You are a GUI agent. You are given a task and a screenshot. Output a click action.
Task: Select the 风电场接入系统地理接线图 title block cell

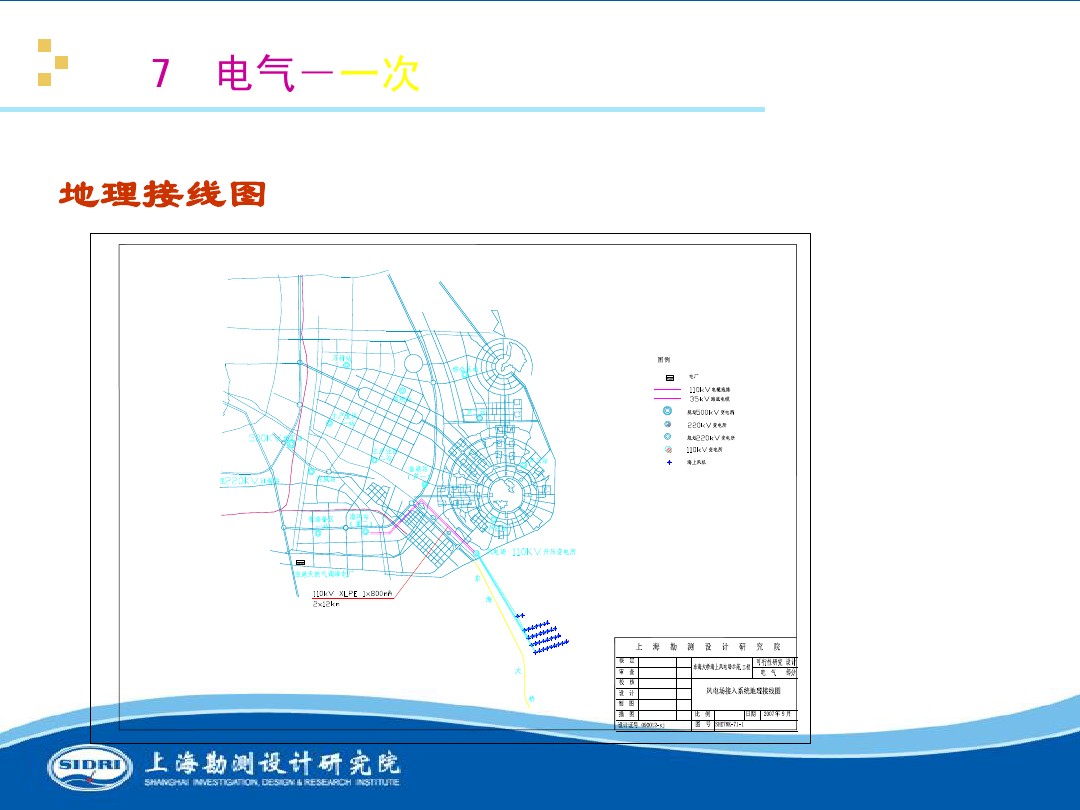coord(744,689)
